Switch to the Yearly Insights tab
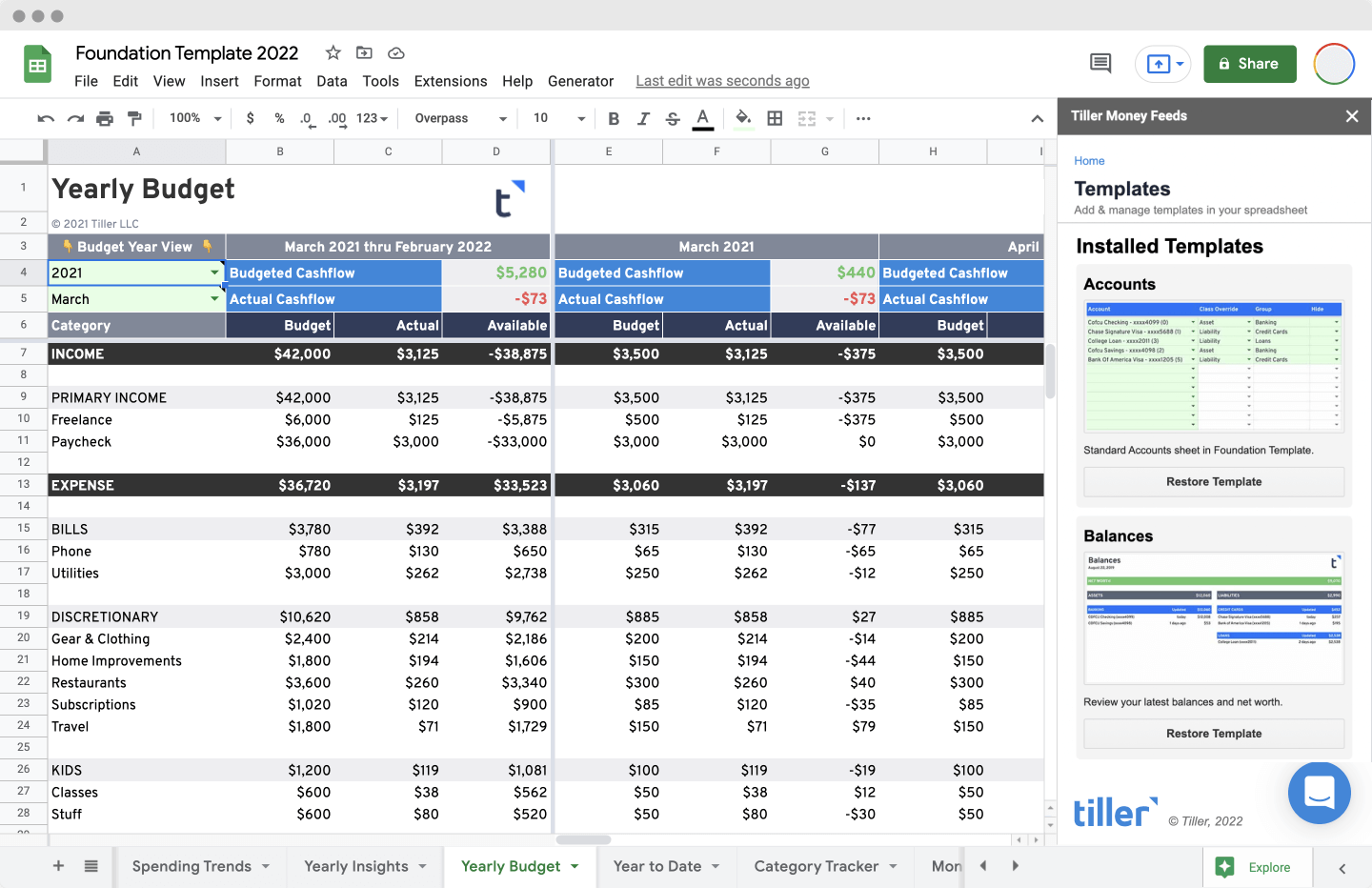 point(356,866)
